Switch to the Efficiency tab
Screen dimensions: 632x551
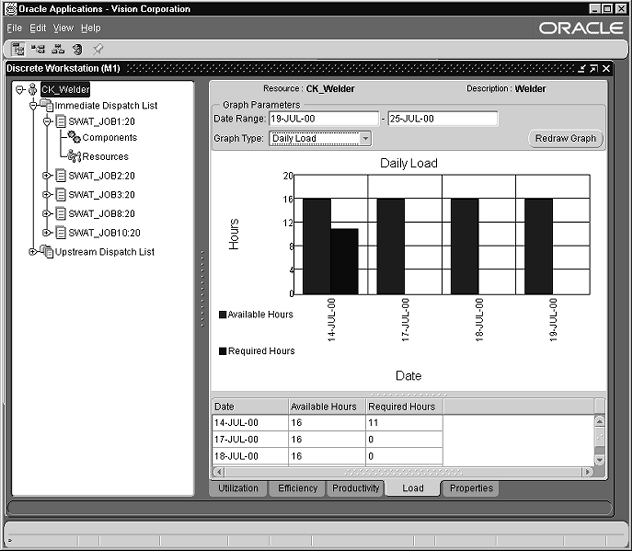coord(297,488)
